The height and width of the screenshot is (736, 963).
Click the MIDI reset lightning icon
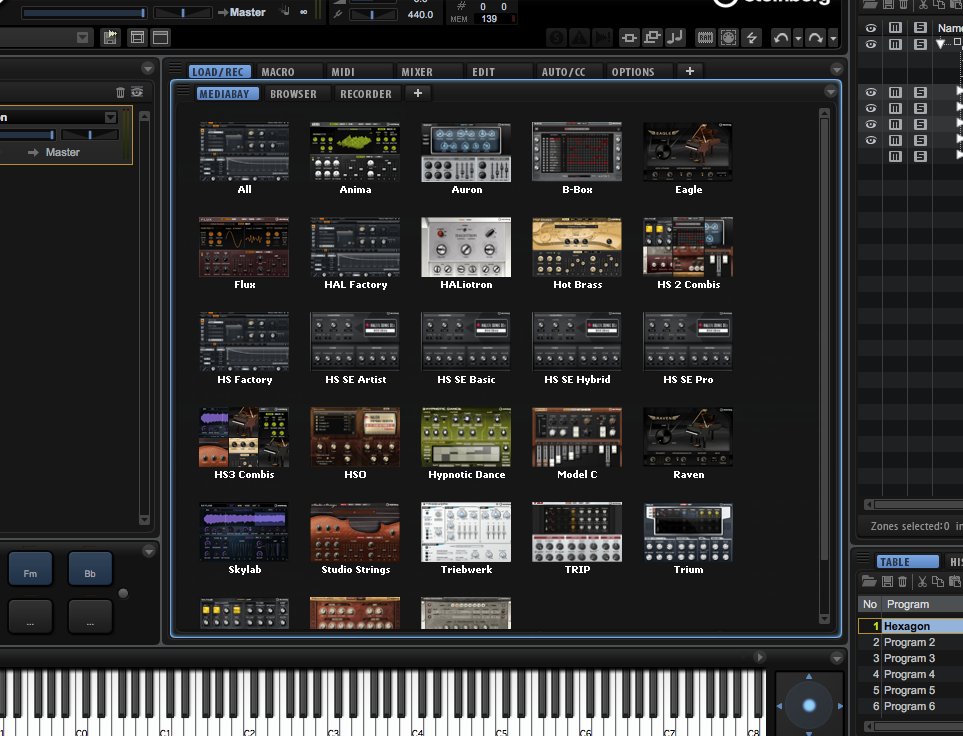(752, 38)
